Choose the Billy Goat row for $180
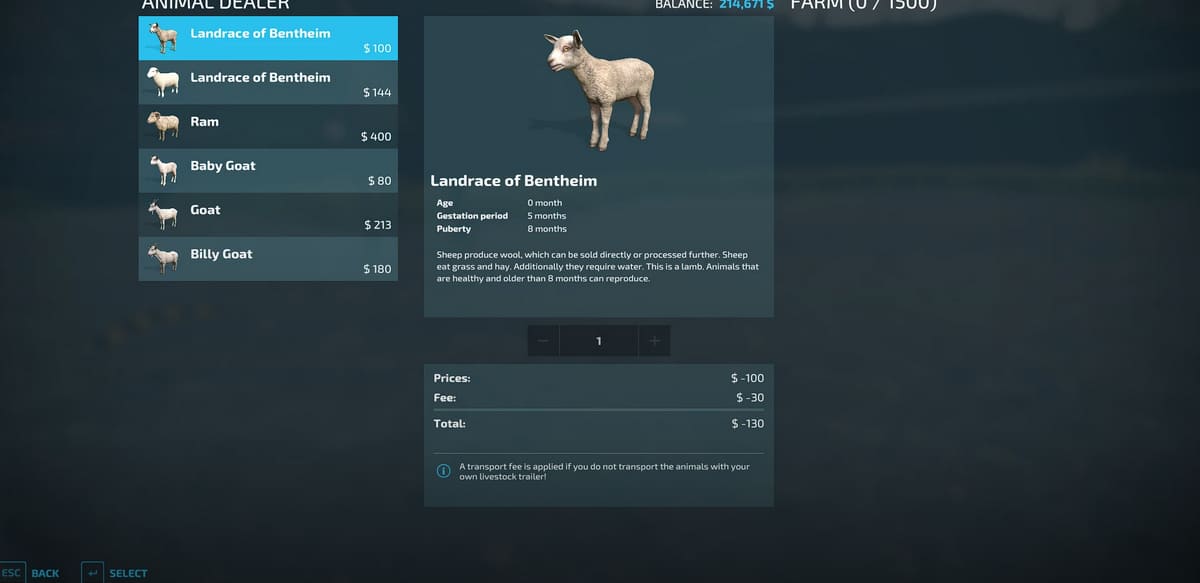 (x=268, y=258)
